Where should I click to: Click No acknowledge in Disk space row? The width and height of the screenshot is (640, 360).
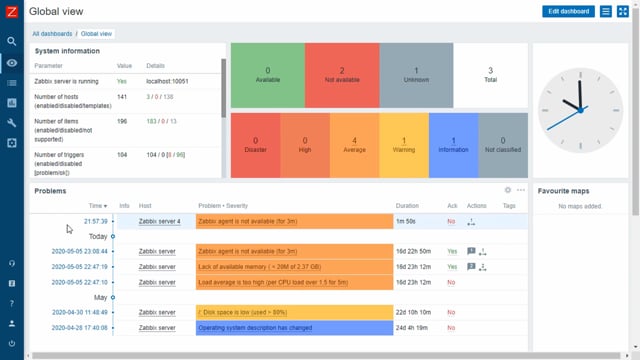click(x=451, y=312)
